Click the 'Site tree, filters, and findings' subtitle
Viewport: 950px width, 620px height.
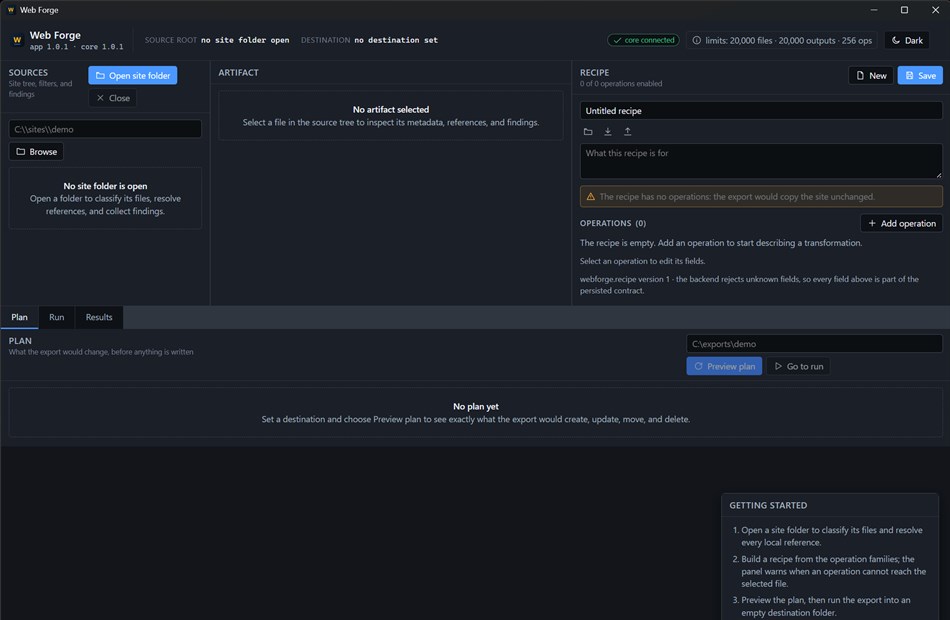tap(40, 88)
